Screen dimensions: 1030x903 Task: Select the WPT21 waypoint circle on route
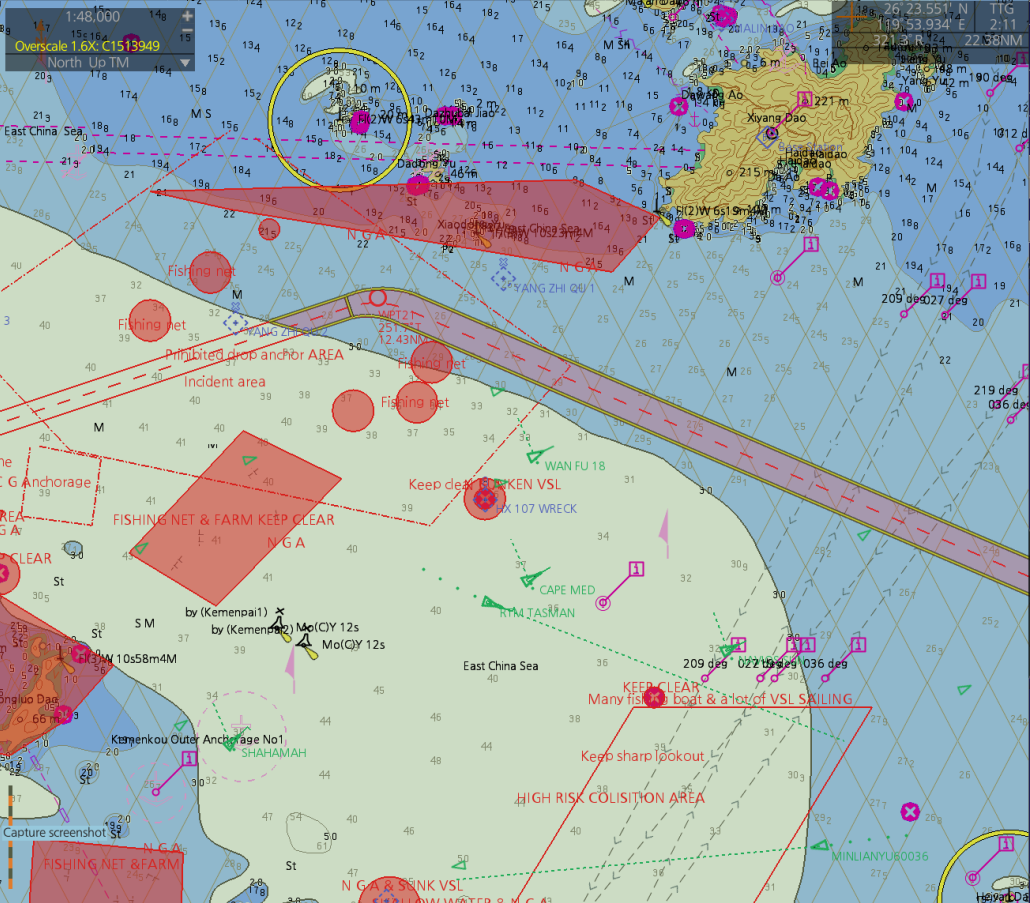(378, 297)
